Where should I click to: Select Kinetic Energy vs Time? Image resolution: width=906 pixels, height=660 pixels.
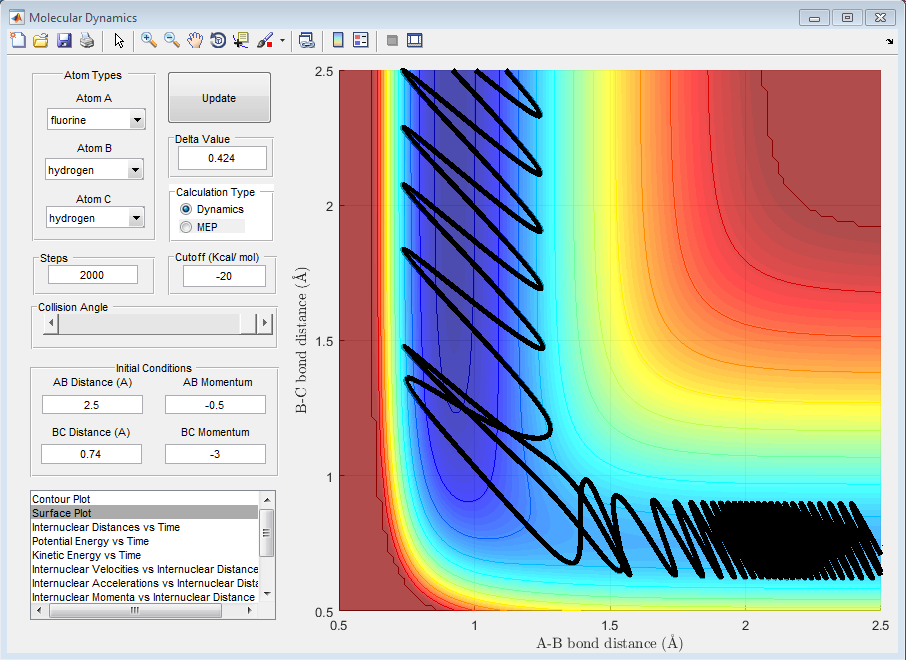click(144, 555)
